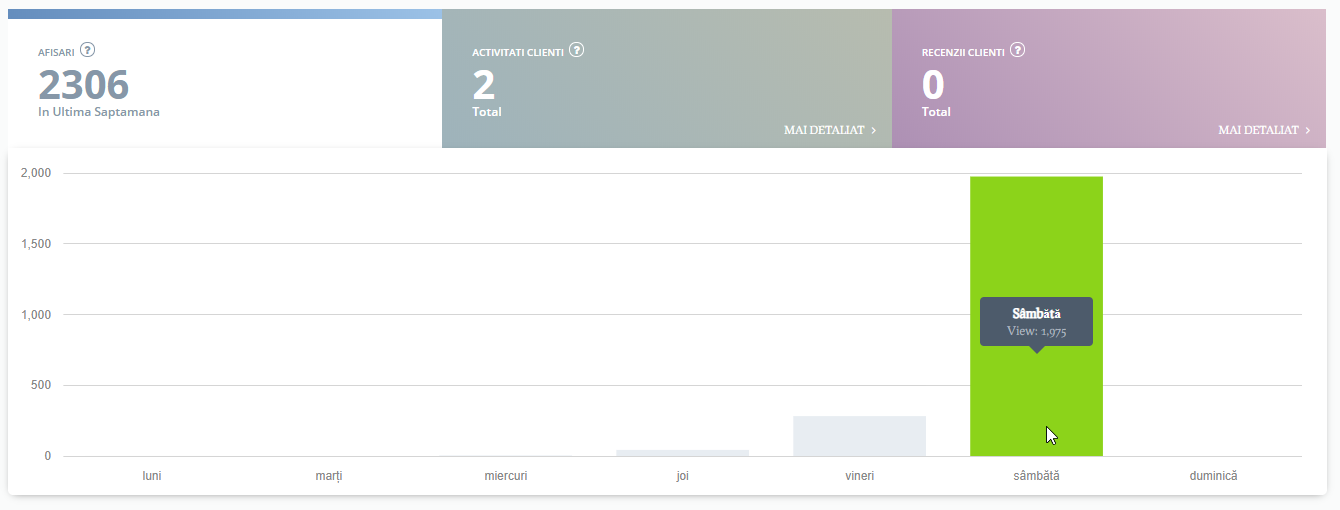This screenshot has height=510, width=1340.
Task: Click the vineri bar in the chart
Action: [x=859, y=436]
